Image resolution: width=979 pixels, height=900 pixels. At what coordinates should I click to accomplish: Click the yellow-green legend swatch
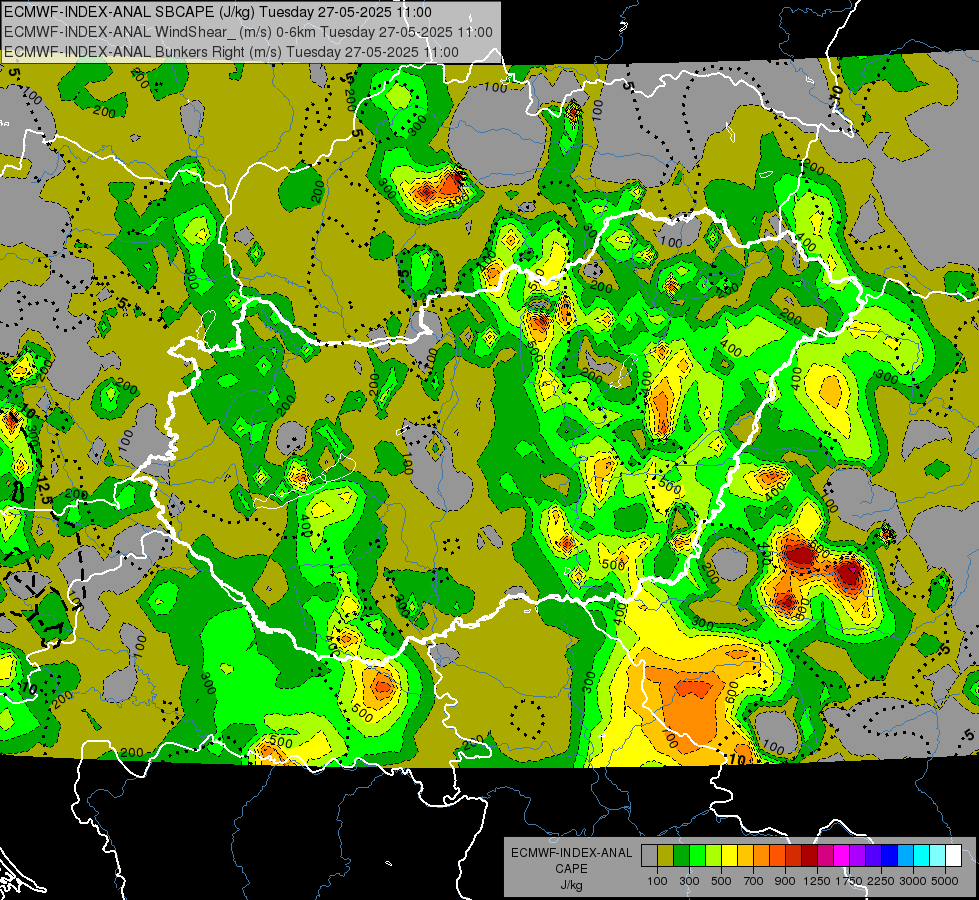pos(714,856)
